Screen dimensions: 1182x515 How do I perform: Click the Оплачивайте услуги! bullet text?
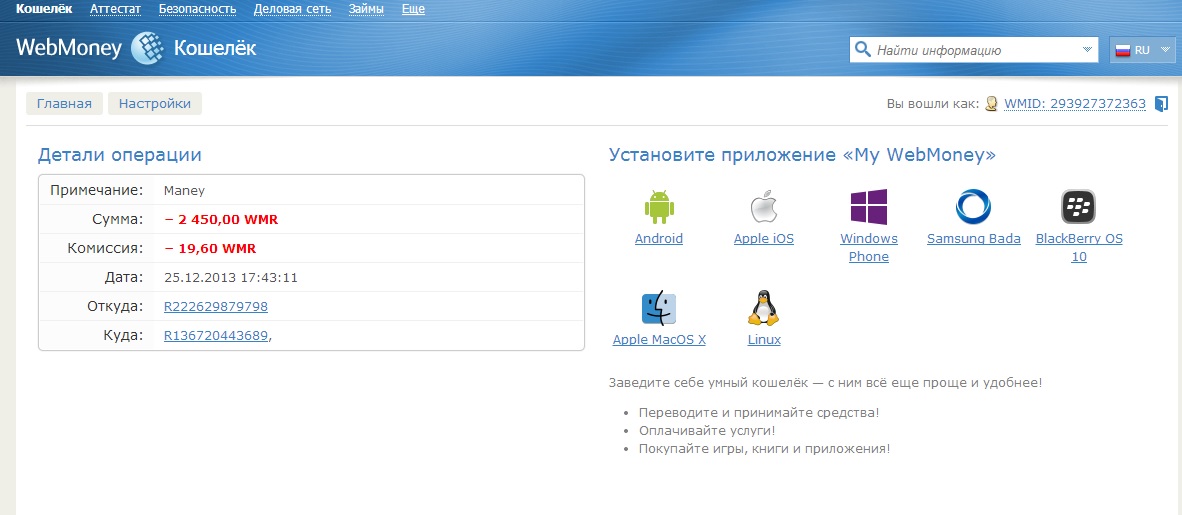click(x=707, y=431)
